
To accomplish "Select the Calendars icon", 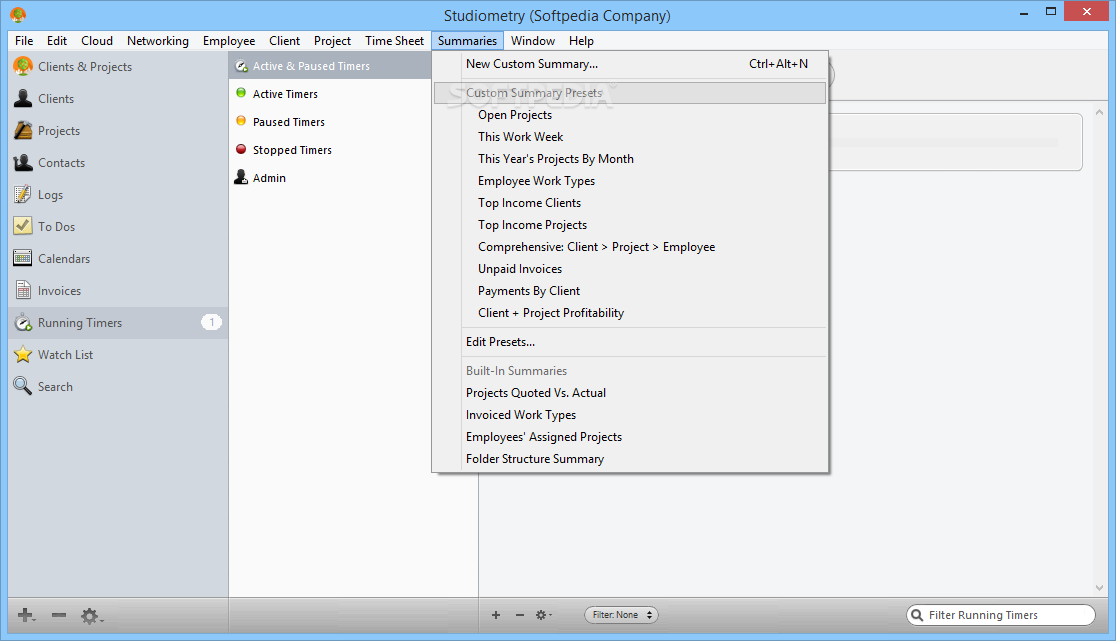I will pyautogui.click(x=23, y=258).
